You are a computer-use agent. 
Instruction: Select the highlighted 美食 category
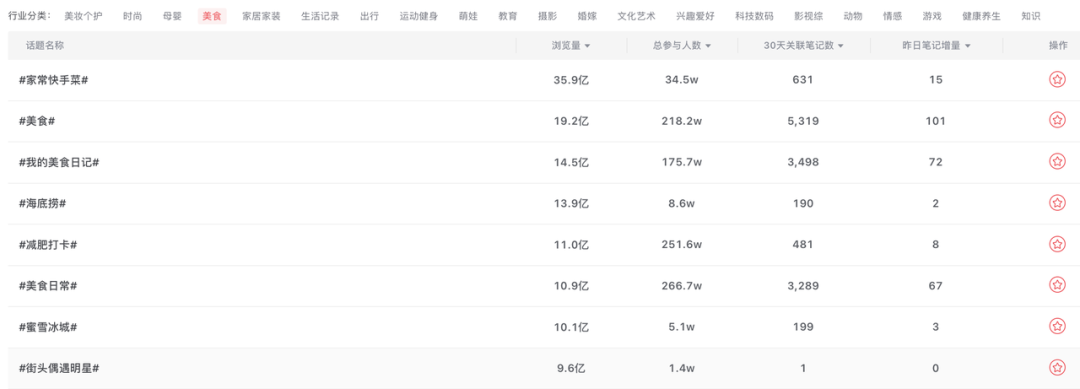[x=212, y=16]
